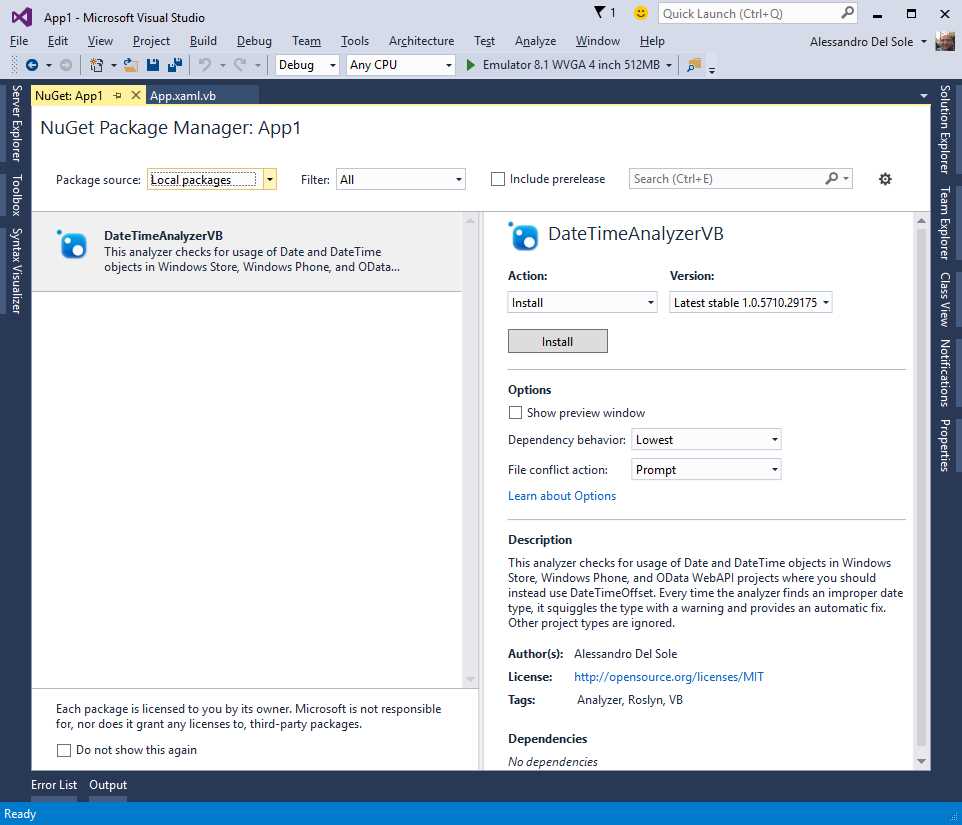Screen dimensions: 962x825
Task: Open the Package source dropdown
Action: click(268, 179)
